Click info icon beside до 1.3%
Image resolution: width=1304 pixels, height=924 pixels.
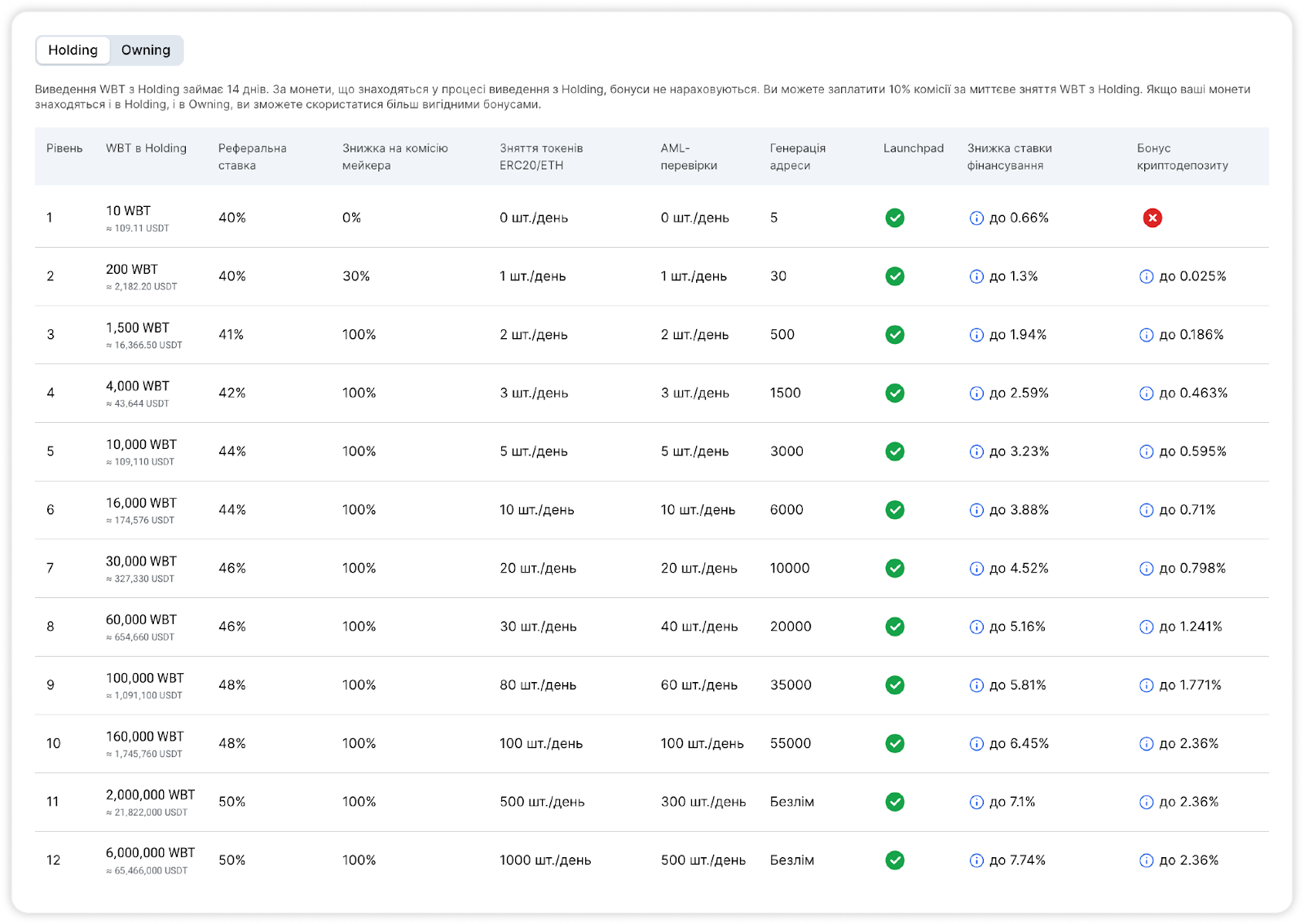976,276
